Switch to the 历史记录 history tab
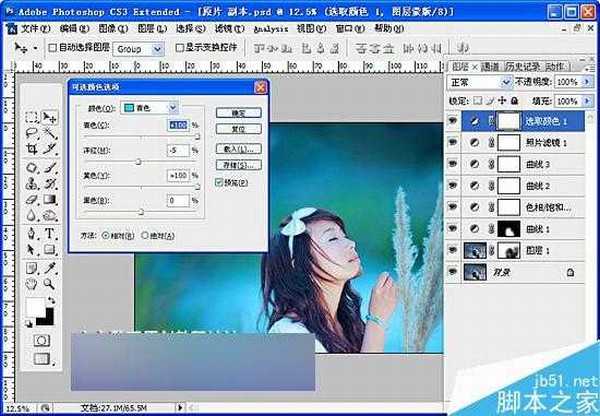Screen dimensions: 600x416 click(522, 67)
